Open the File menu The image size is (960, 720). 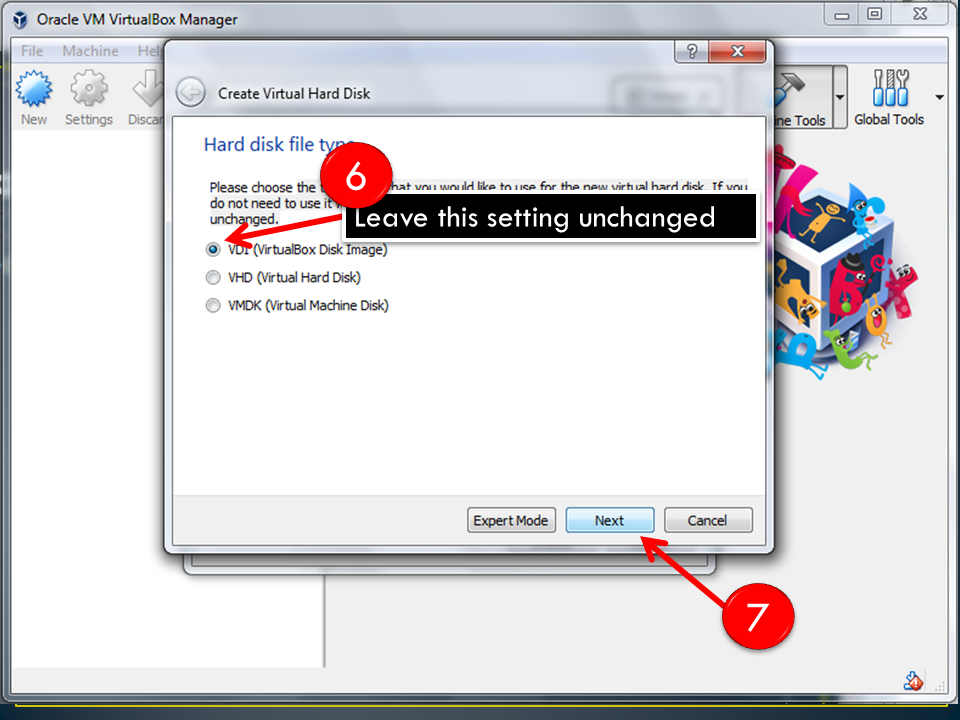click(32, 51)
